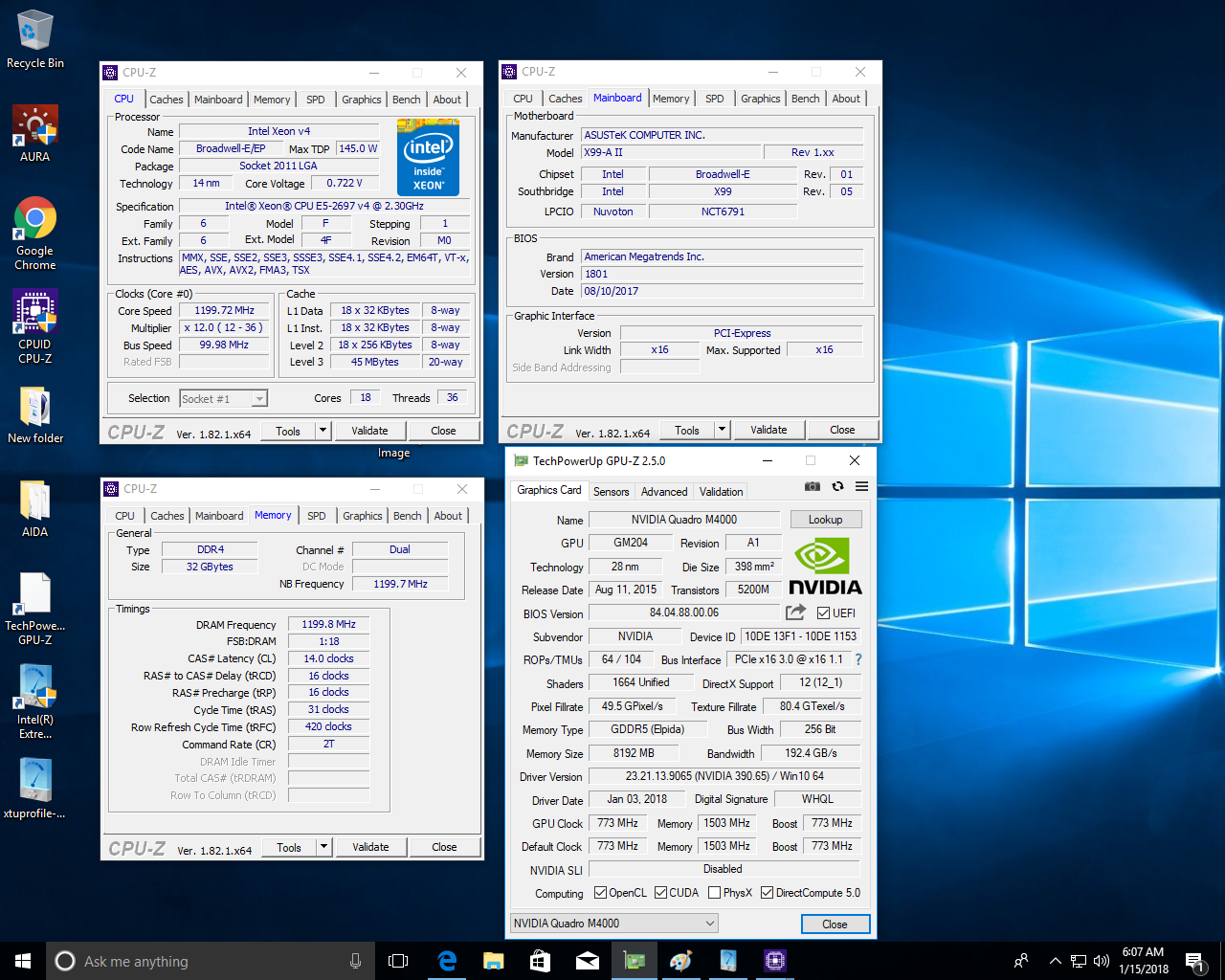1225x980 pixels.
Task: Open Tools dropdown arrow in Mainboard window
Action: pyautogui.click(x=723, y=430)
